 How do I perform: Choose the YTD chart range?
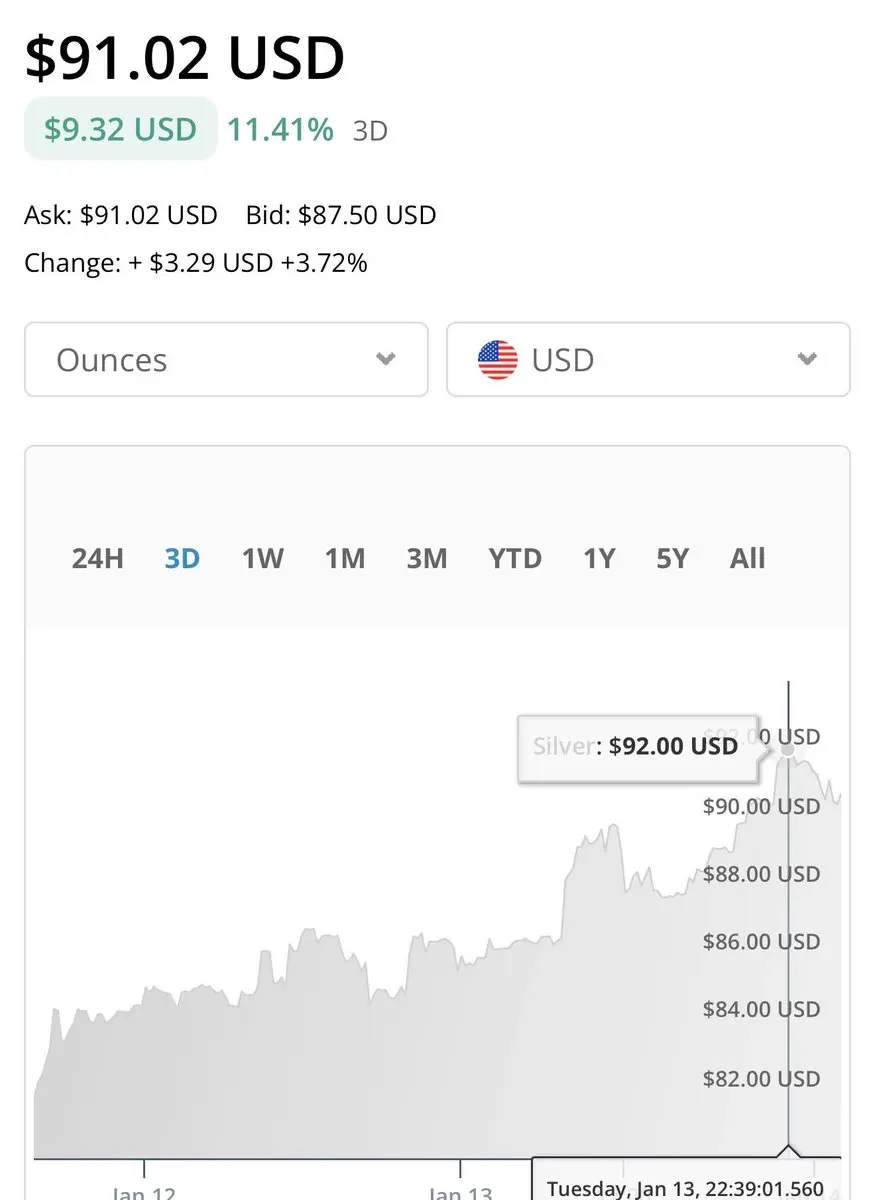click(x=515, y=558)
